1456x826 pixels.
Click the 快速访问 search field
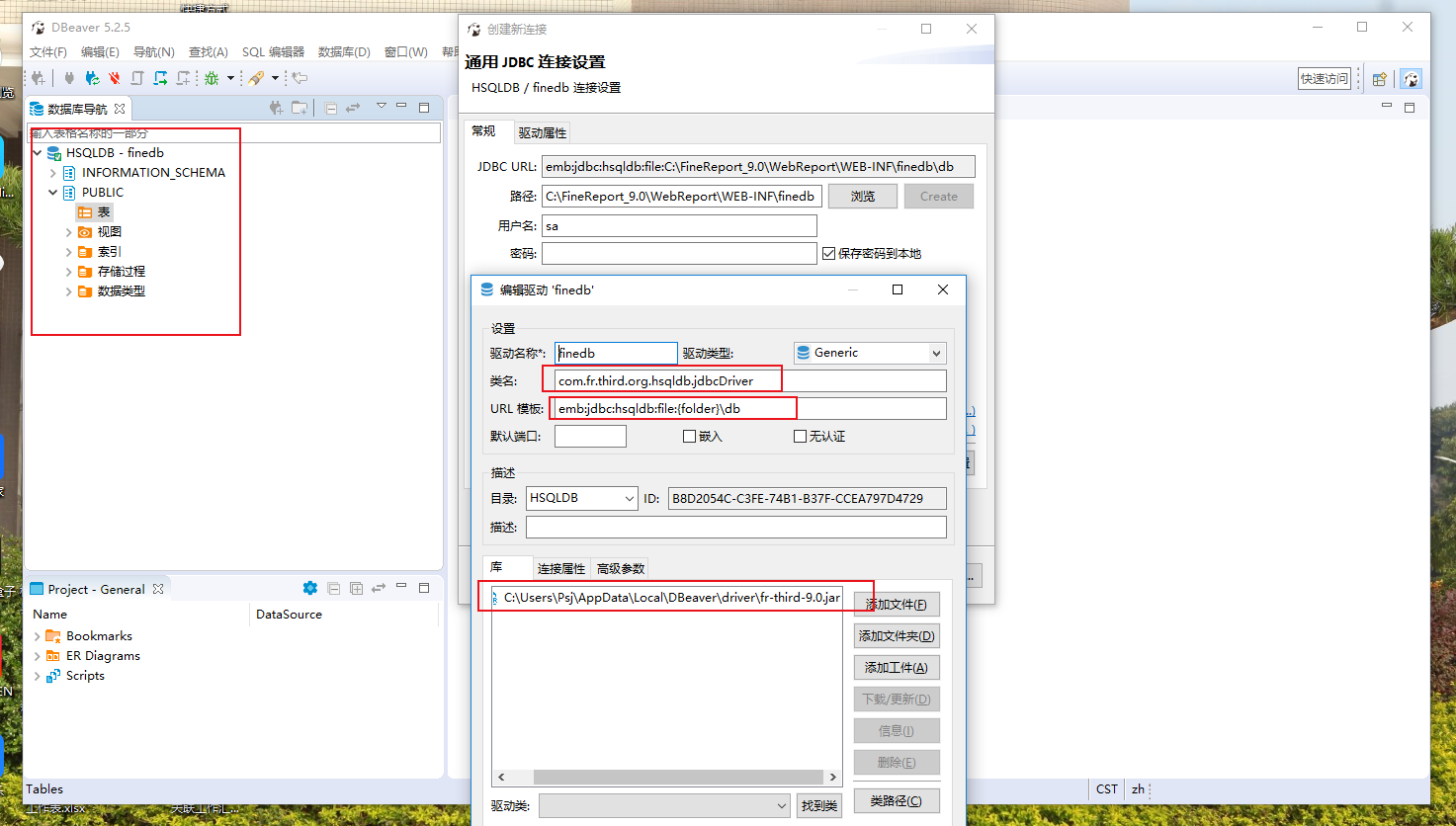tap(1325, 79)
